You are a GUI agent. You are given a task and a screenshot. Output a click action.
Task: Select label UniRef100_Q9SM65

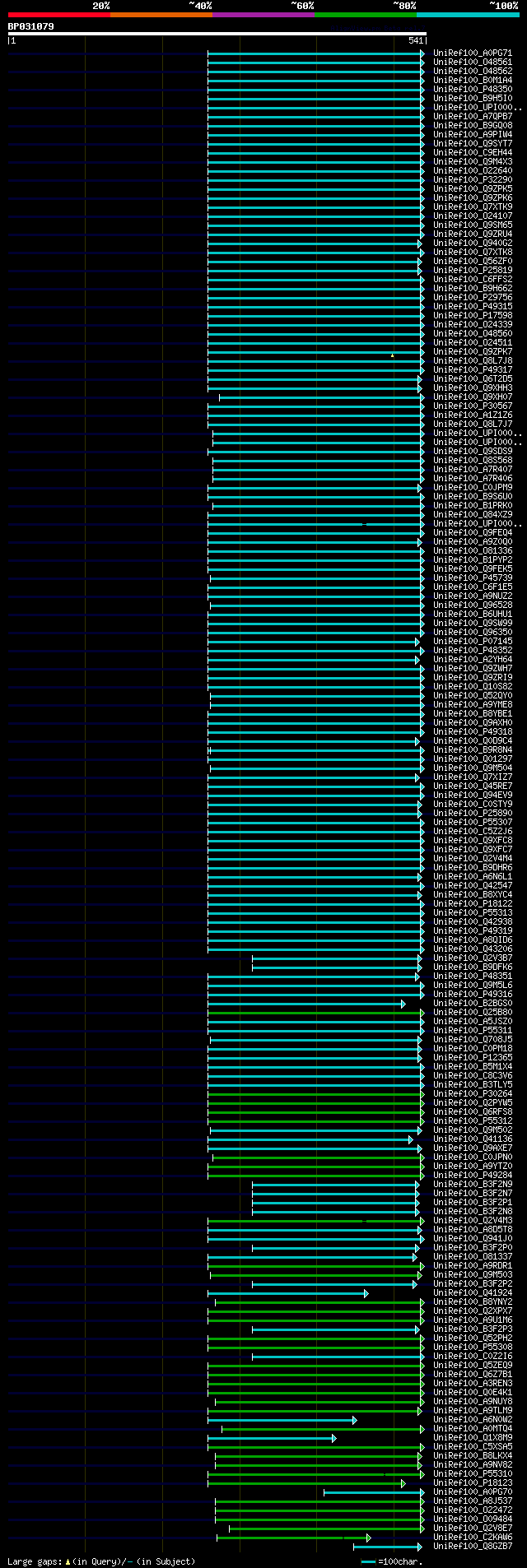tap(473, 225)
